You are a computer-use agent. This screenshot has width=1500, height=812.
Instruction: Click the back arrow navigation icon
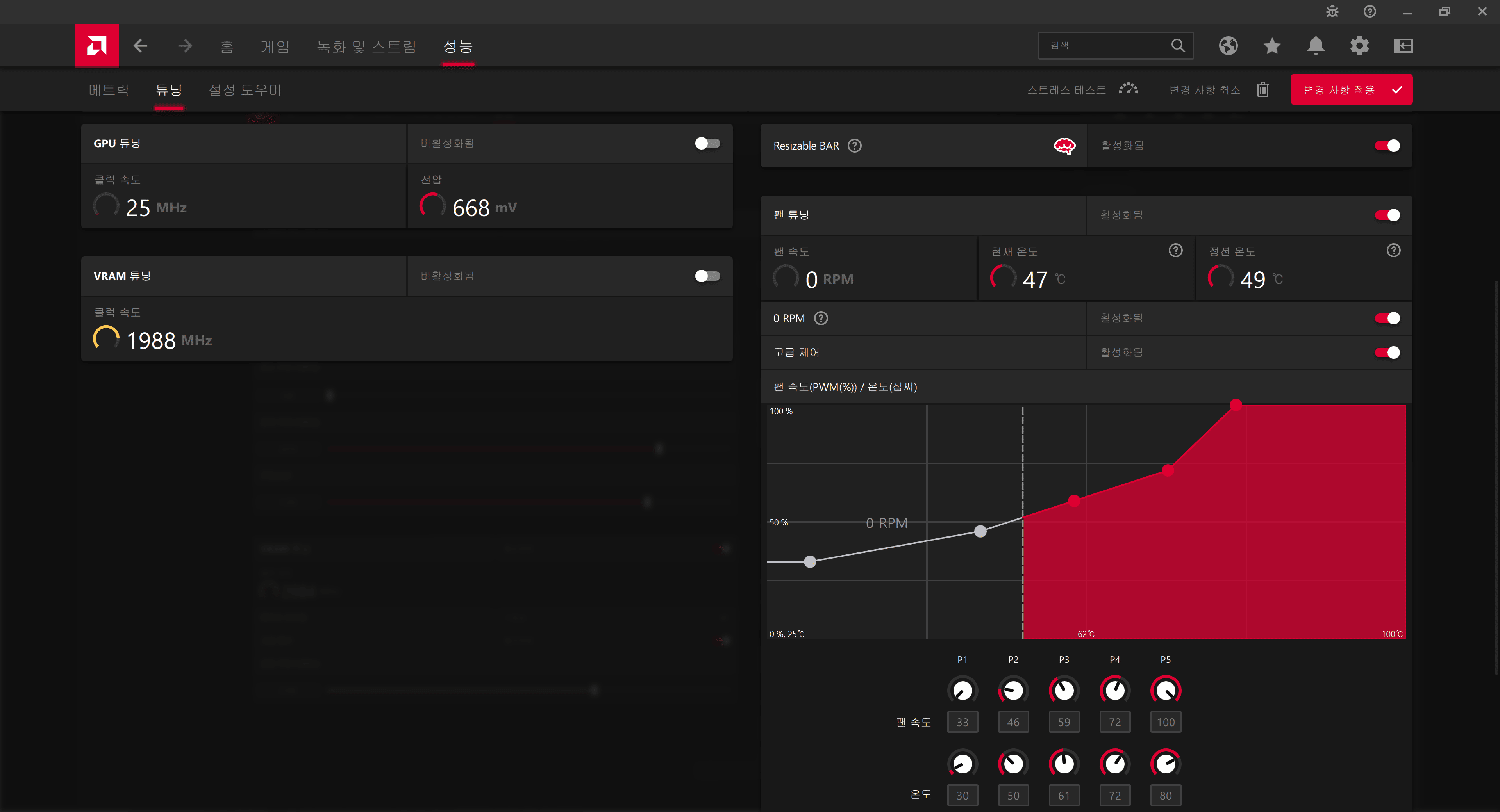140,45
